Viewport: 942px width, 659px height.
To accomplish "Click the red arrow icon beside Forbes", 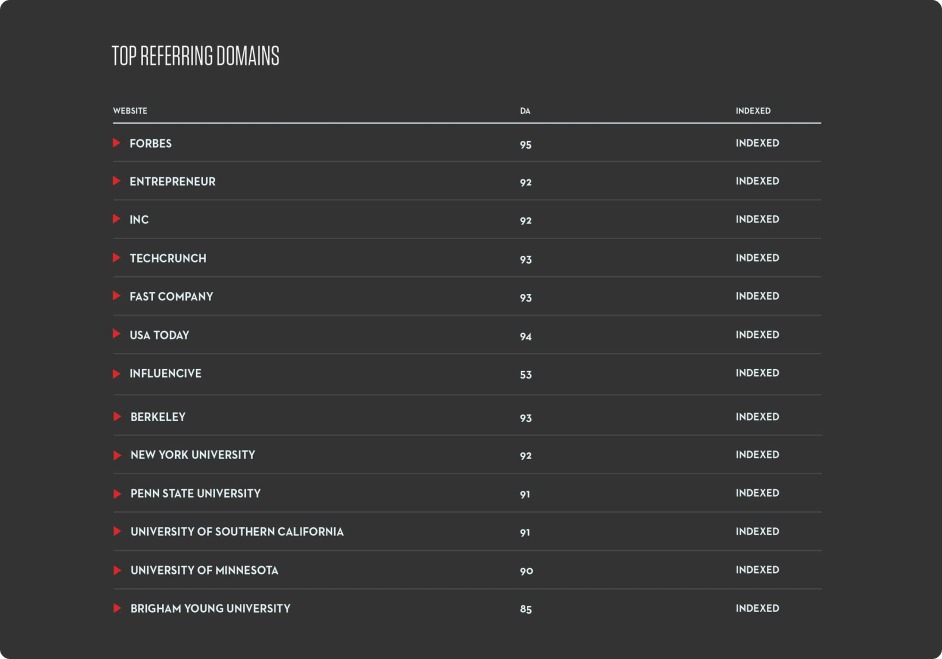I will point(117,143).
